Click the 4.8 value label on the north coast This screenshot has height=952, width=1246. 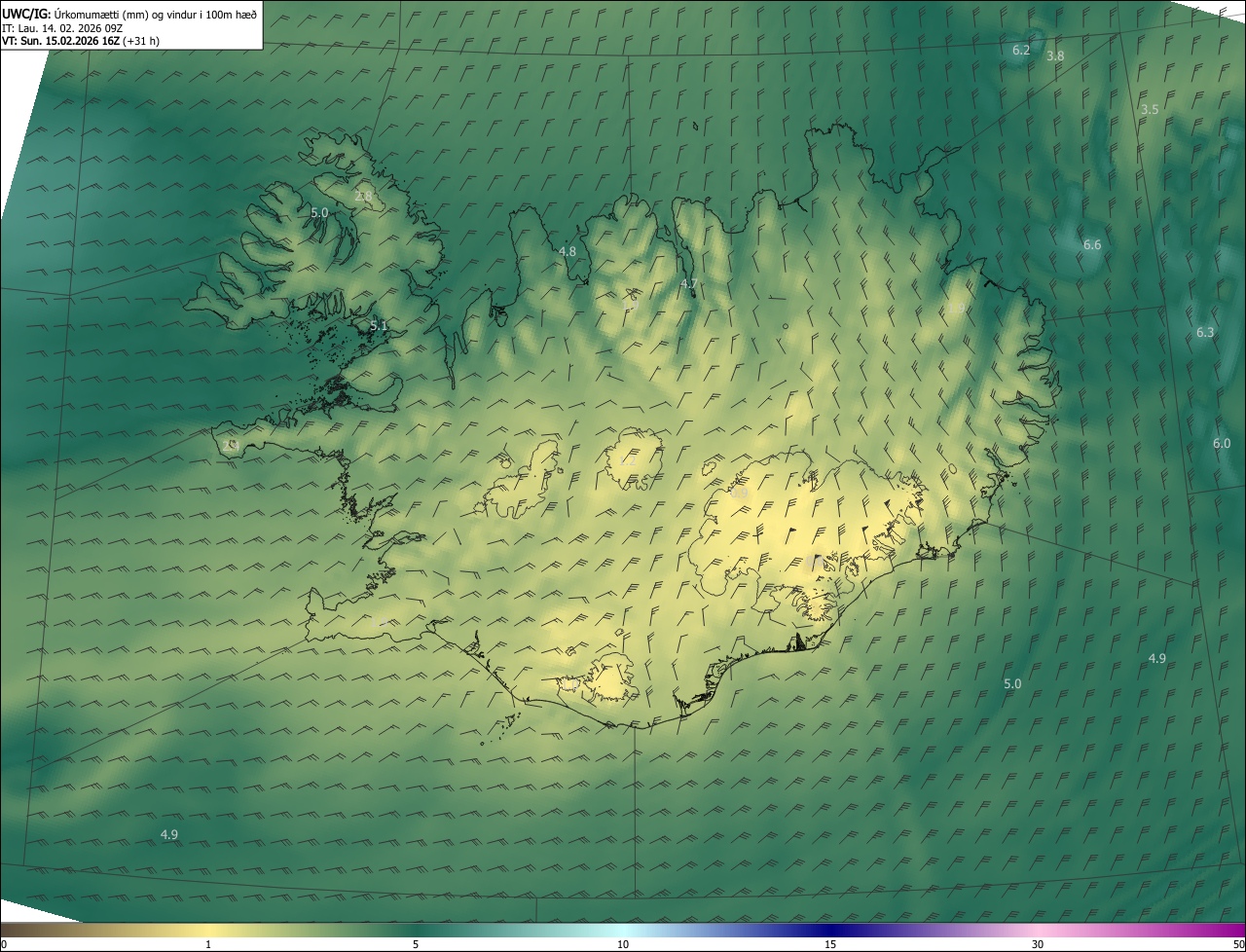[567, 252]
